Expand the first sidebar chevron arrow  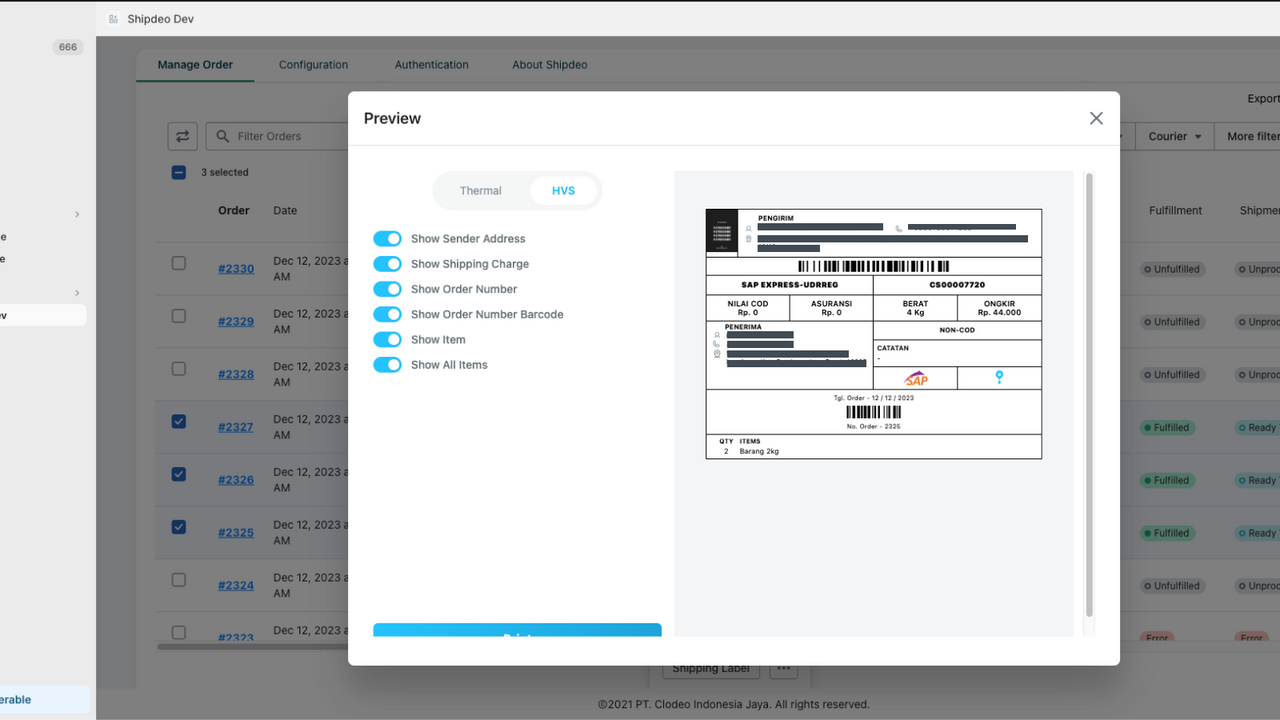coord(77,214)
